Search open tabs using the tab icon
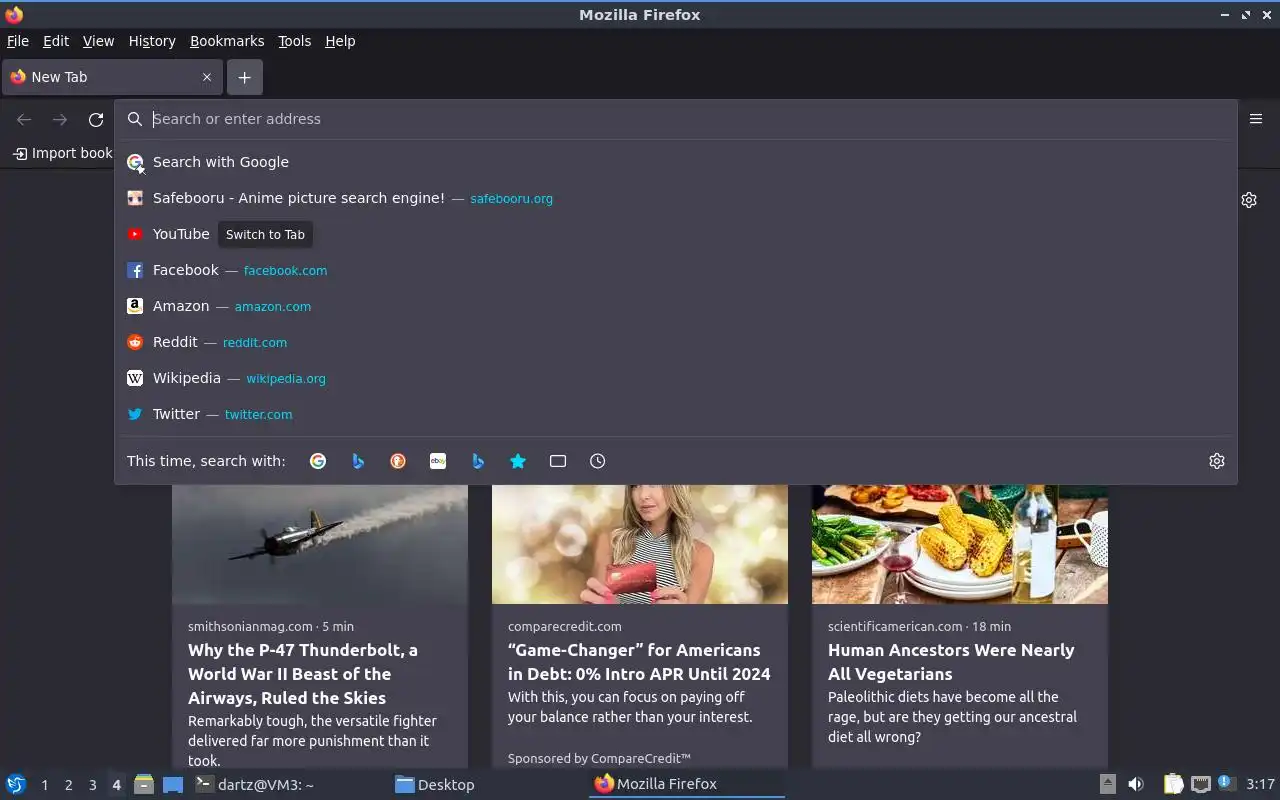The height and width of the screenshot is (800, 1280). [x=558, y=461]
